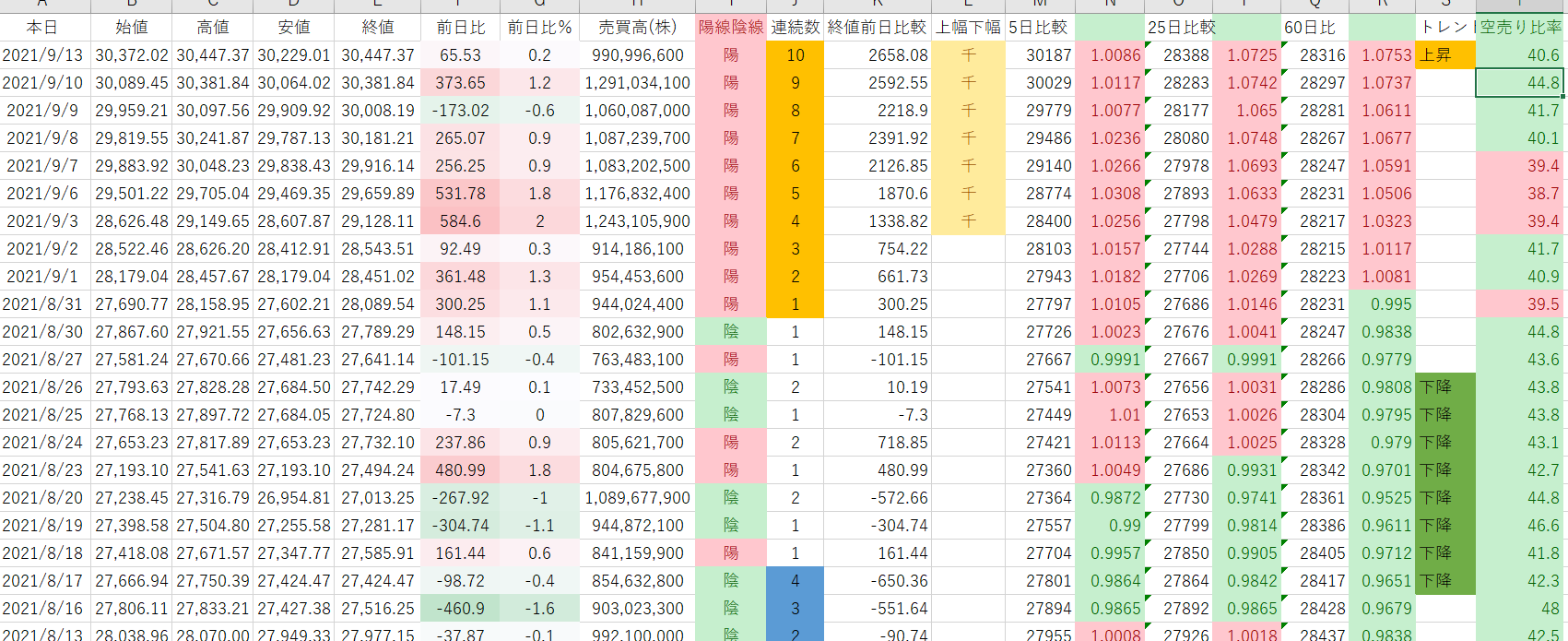The width and height of the screenshot is (1568, 641).
Task: Select the opening price 30,372.02
Action: (132, 55)
